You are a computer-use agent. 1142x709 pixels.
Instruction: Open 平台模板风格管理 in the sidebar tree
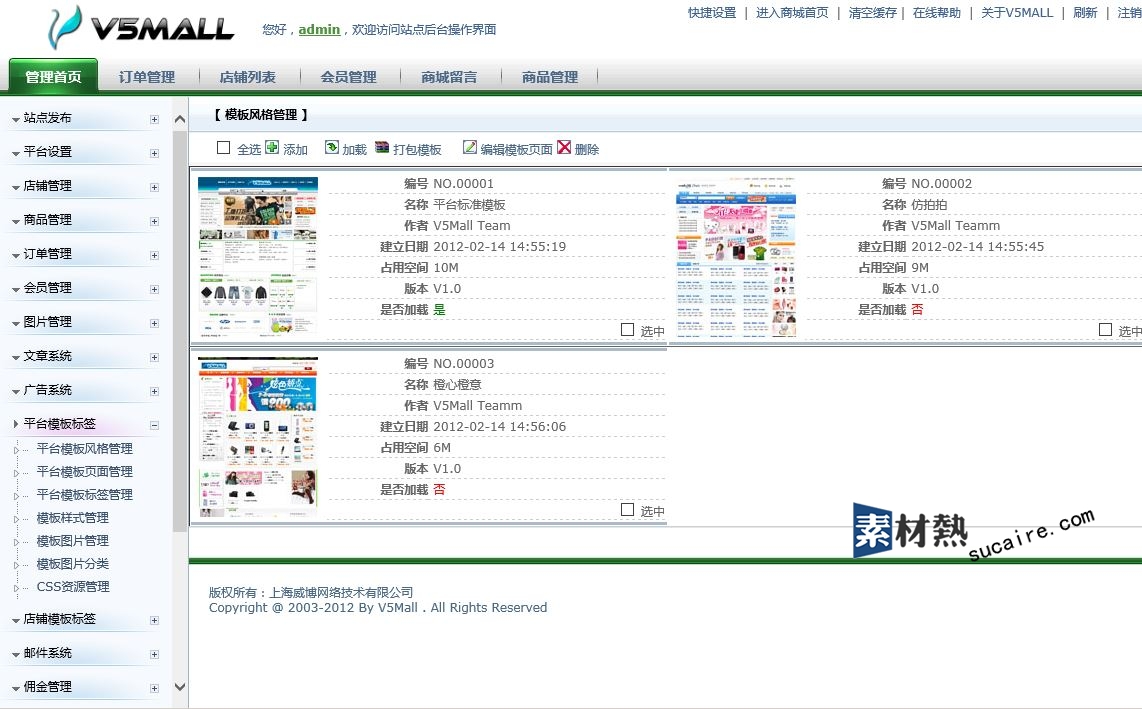point(84,449)
